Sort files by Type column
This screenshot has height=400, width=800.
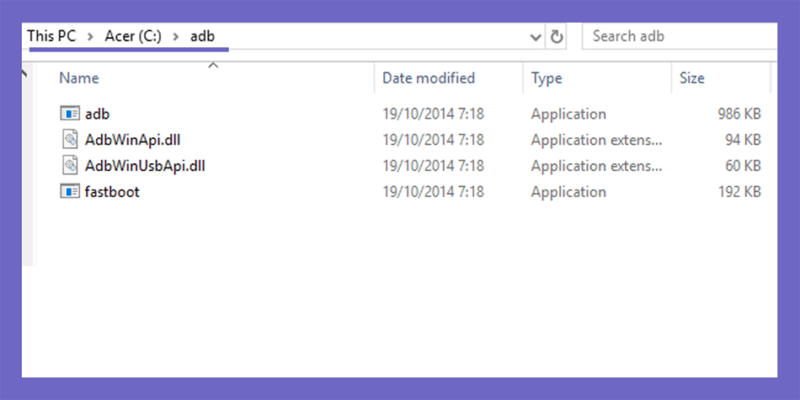click(x=546, y=78)
